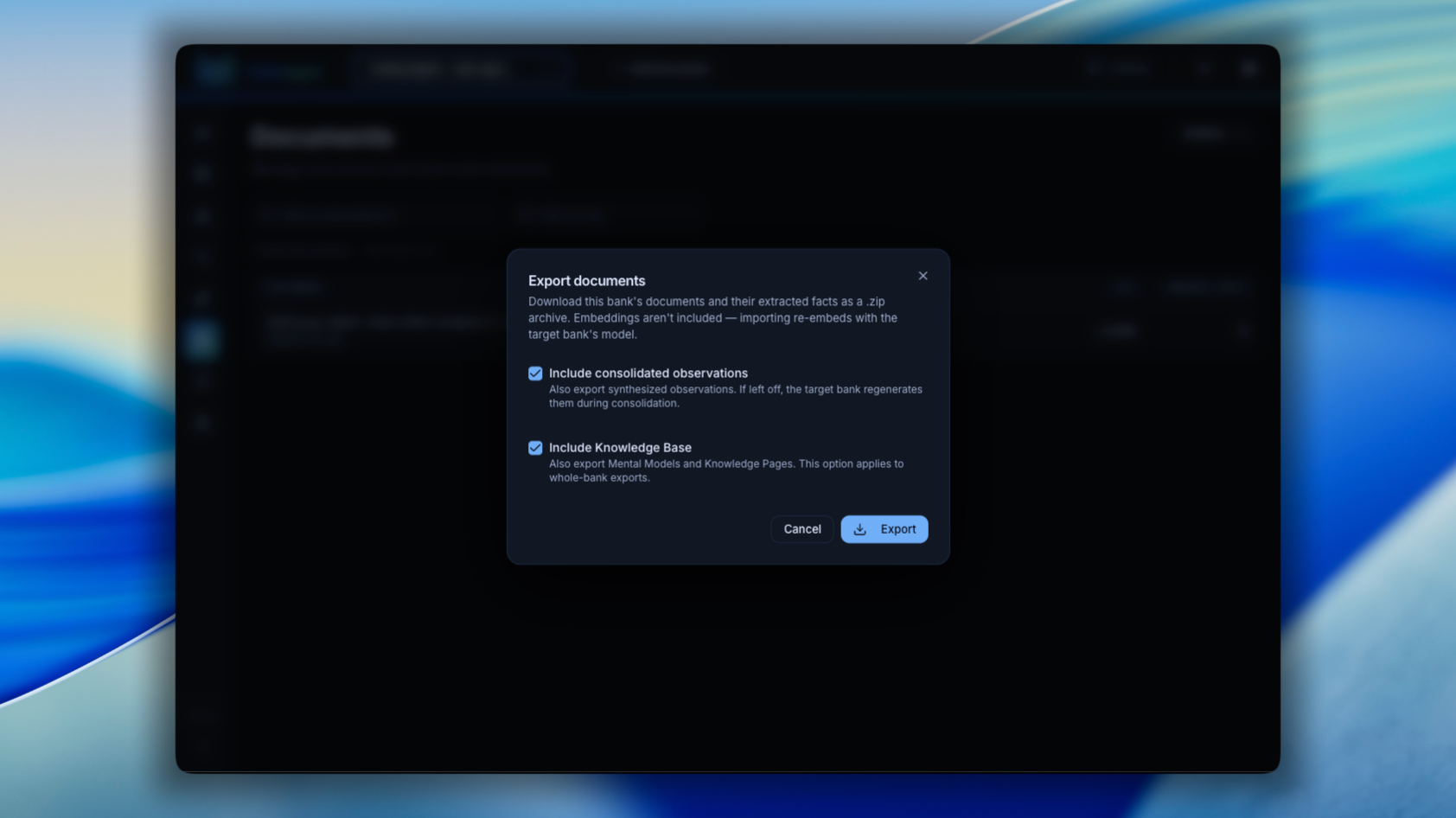The width and height of the screenshot is (1456, 818).
Task: Click the Export button
Action: click(884, 529)
